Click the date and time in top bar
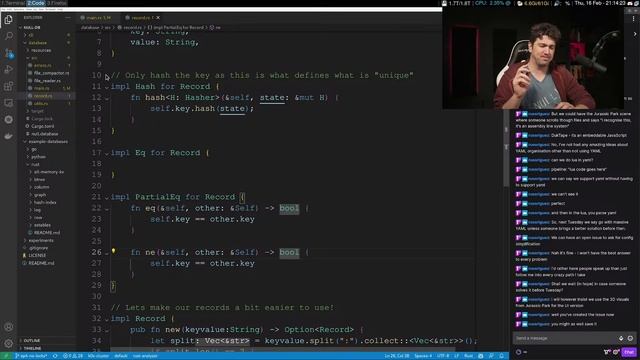Screen dimensions: 640x360 click(600, 3)
